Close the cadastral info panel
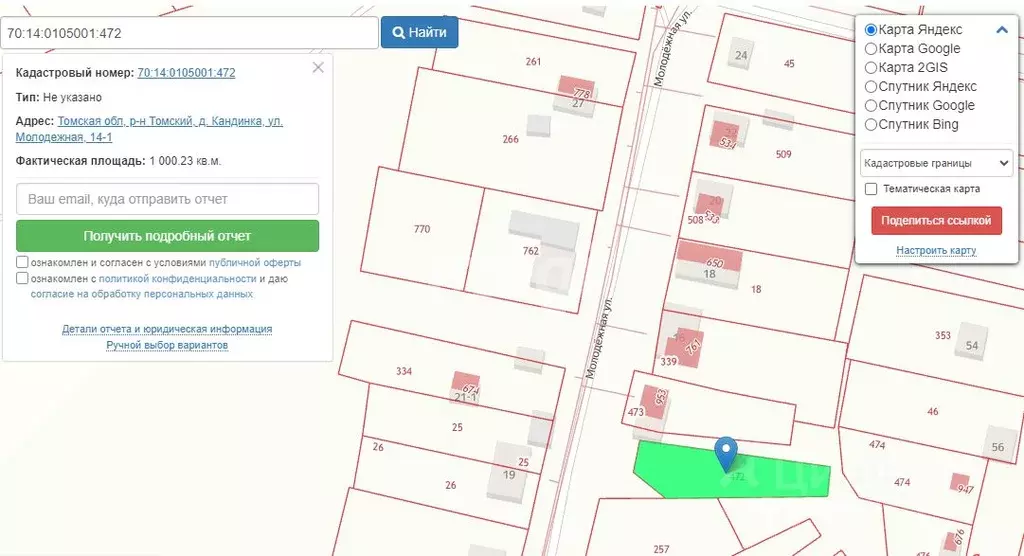This screenshot has width=1024, height=556. click(318, 68)
